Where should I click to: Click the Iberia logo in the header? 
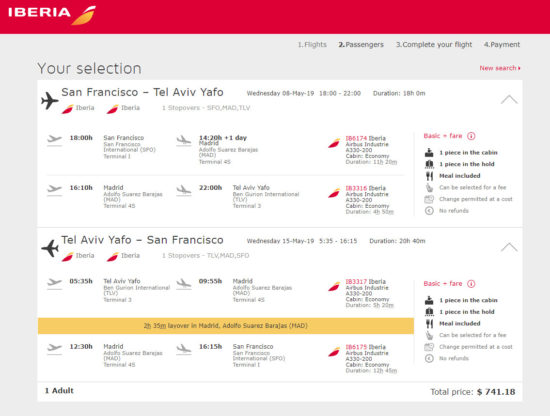pos(52,15)
